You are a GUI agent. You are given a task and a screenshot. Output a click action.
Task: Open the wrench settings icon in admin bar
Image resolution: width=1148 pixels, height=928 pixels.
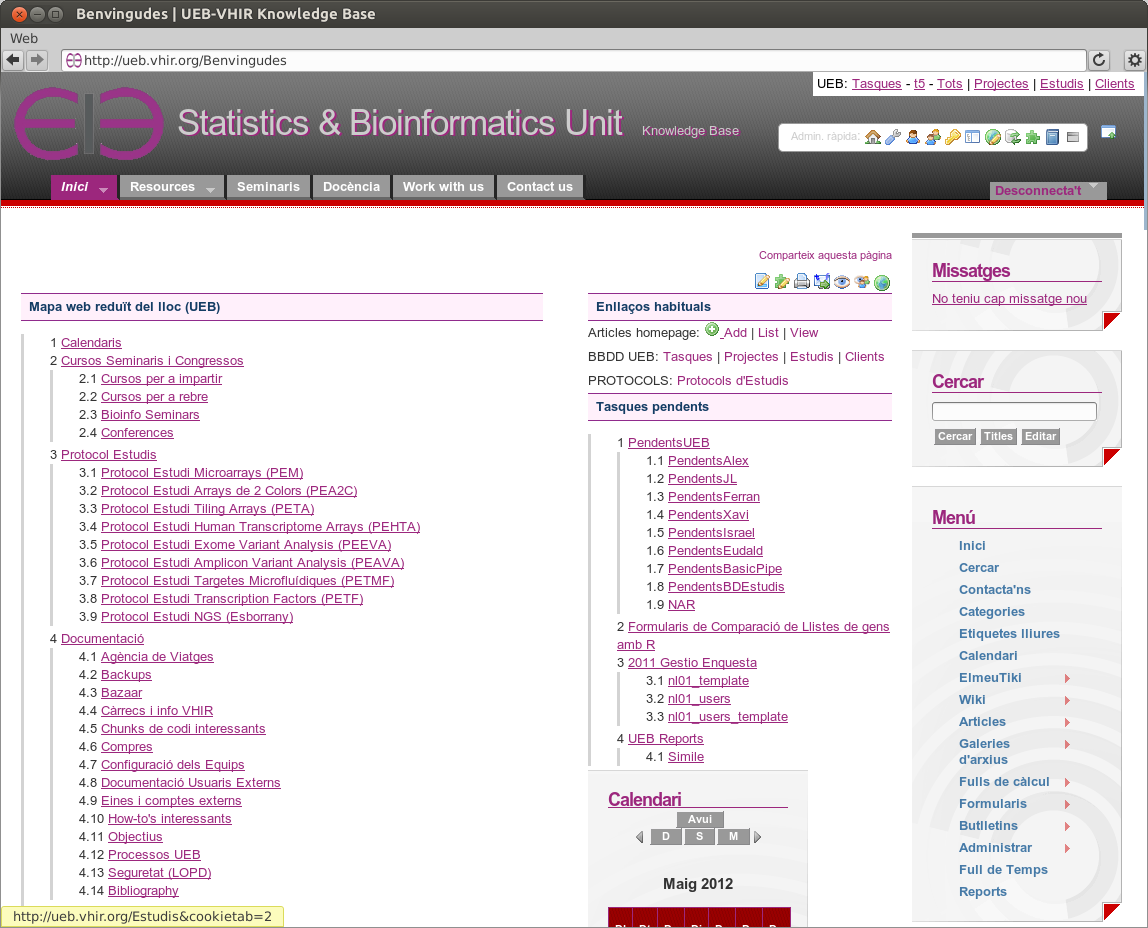tap(893, 137)
